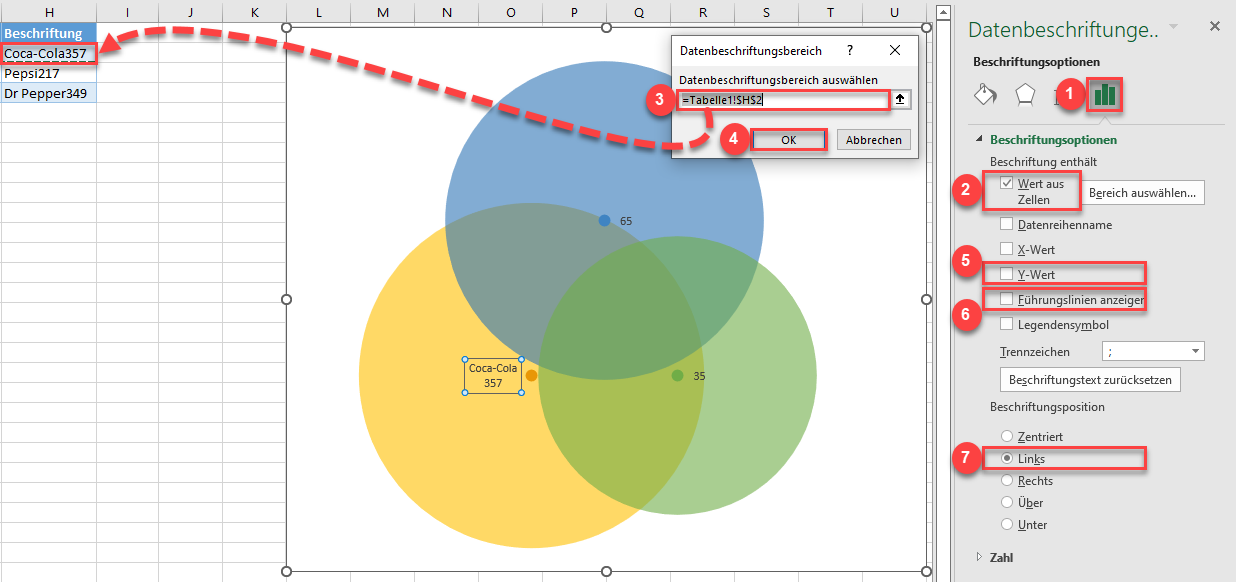This screenshot has width=1236, height=582.
Task: Select the 35 data label
Action: pyautogui.click(x=699, y=376)
